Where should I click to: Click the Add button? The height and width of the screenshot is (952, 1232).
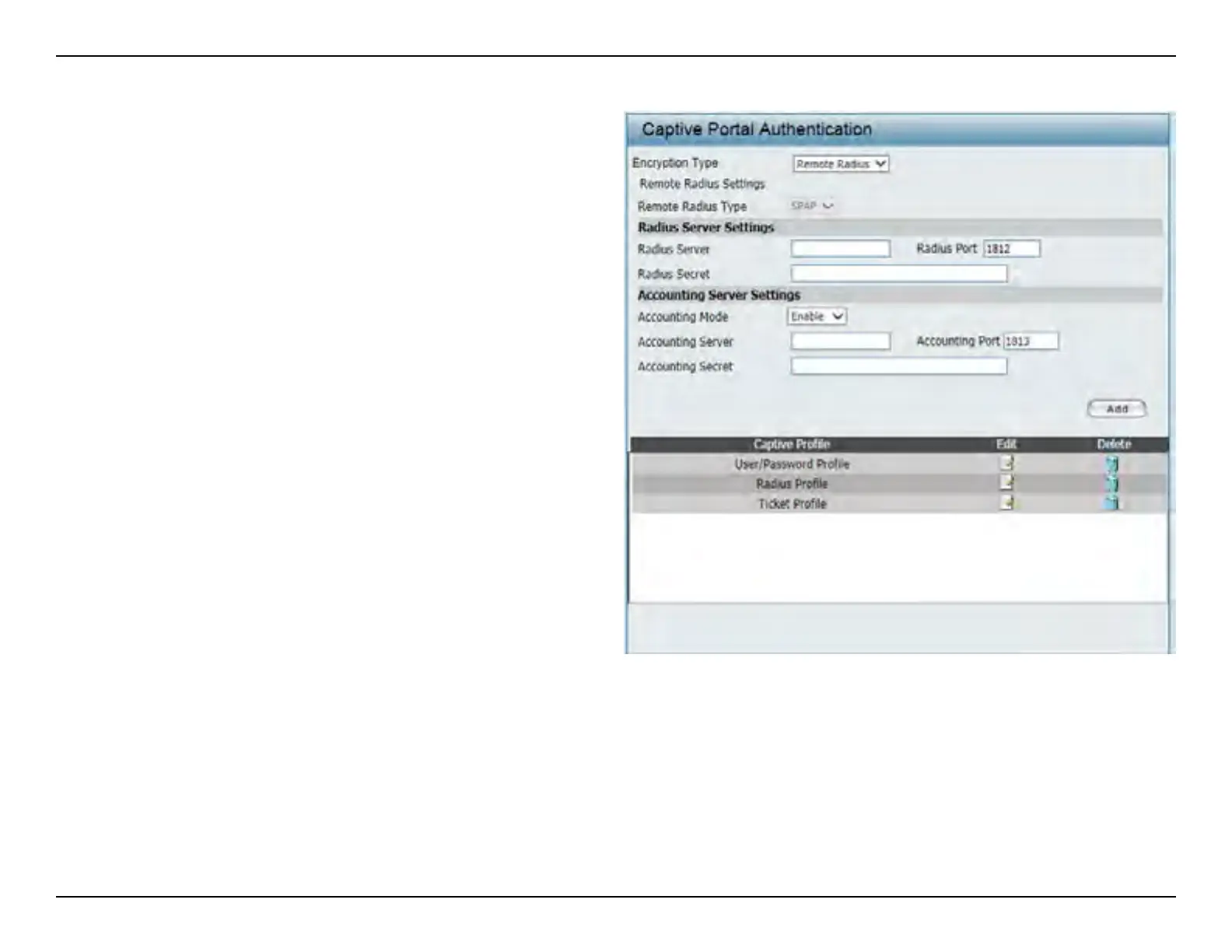pyautogui.click(x=1117, y=409)
